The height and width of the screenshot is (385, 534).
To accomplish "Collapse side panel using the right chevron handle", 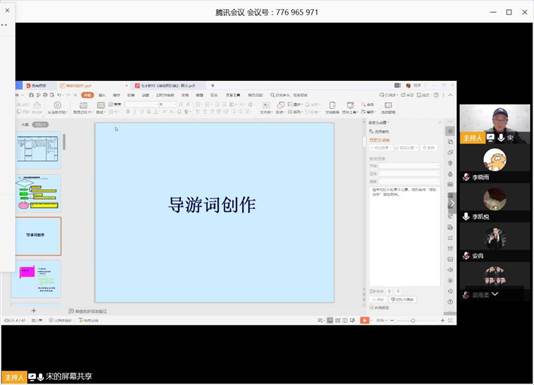I will (x=452, y=204).
